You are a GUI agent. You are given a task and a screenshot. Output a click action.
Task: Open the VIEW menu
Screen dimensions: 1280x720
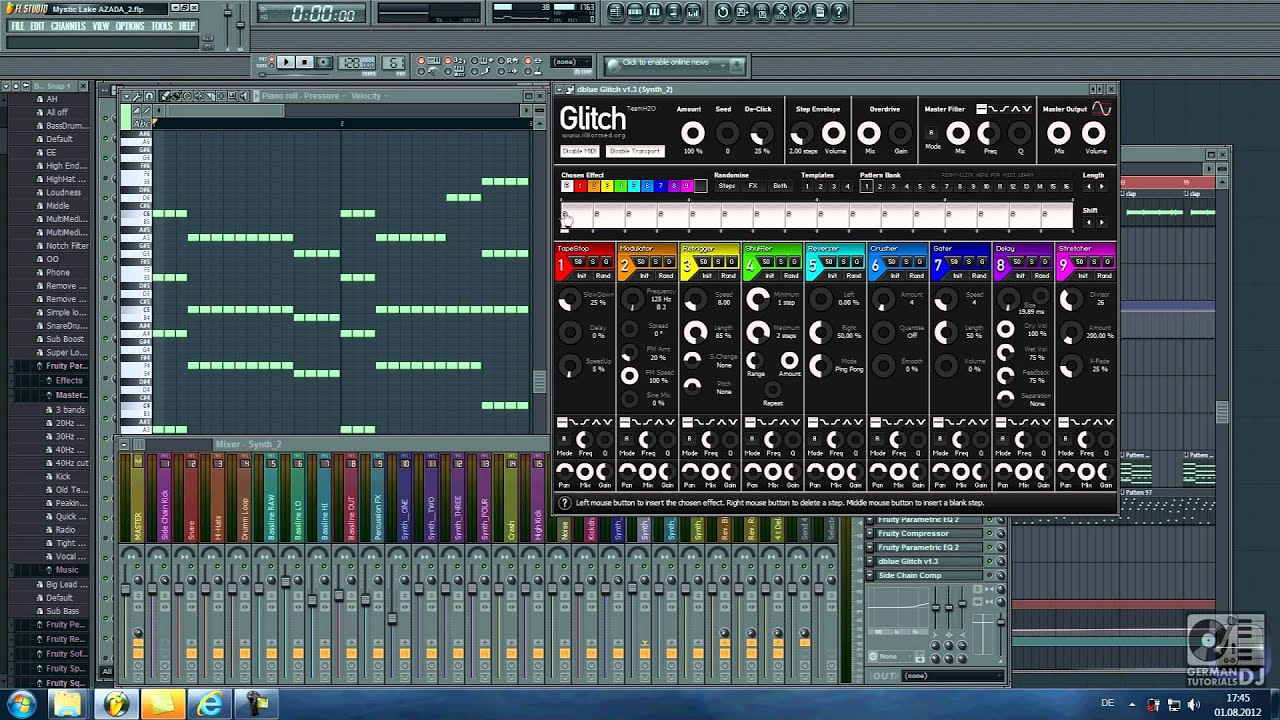click(x=101, y=26)
